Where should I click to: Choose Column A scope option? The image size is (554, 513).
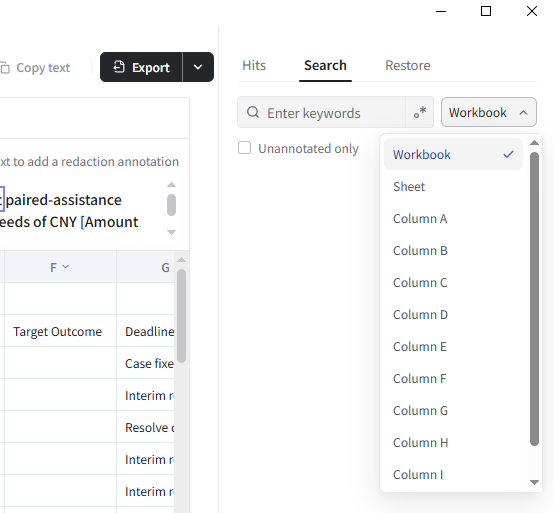click(x=453, y=219)
